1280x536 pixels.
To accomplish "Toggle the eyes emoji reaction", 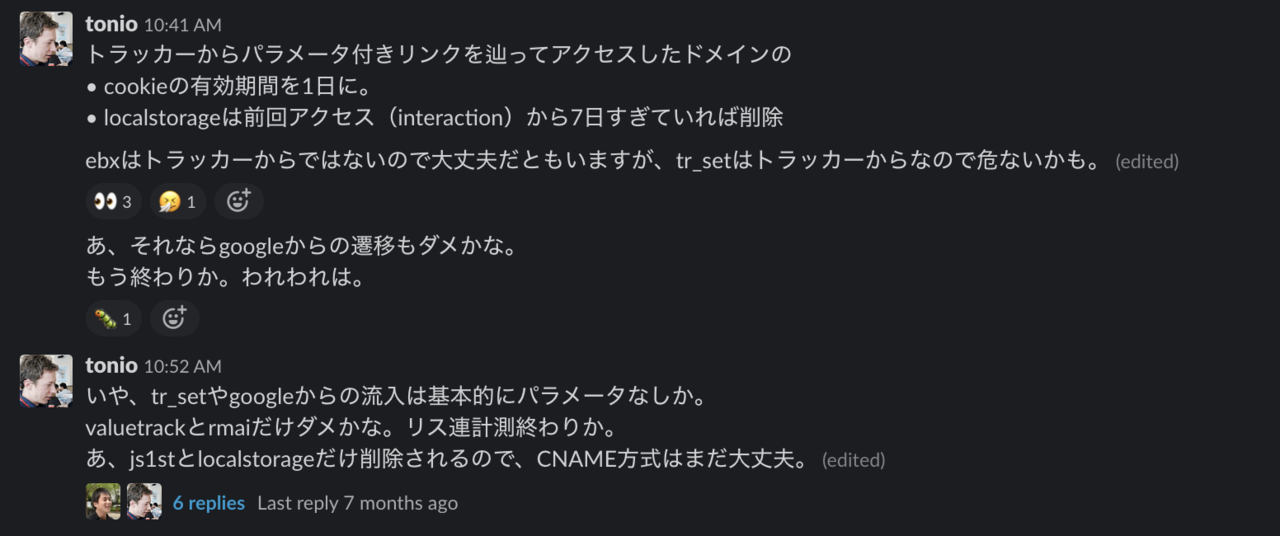I will (113, 202).
